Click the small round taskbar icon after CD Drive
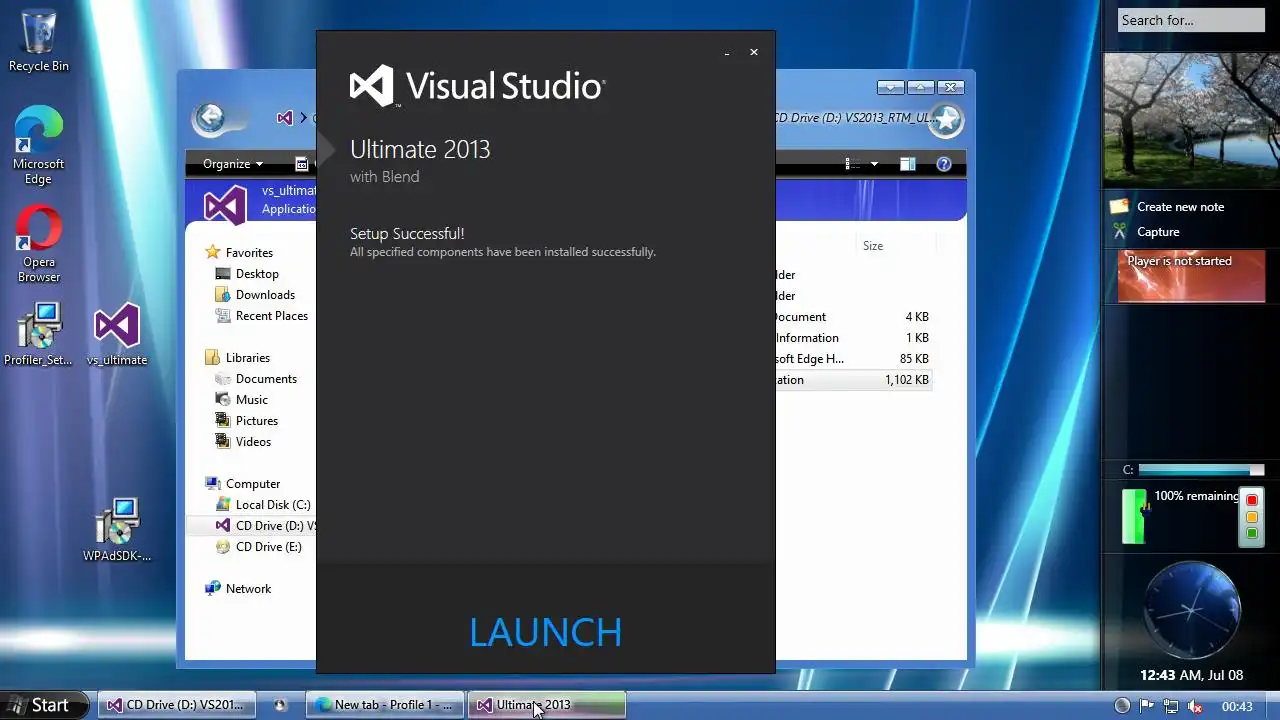1280x720 pixels. pyautogui.click(x=280, y=705)
